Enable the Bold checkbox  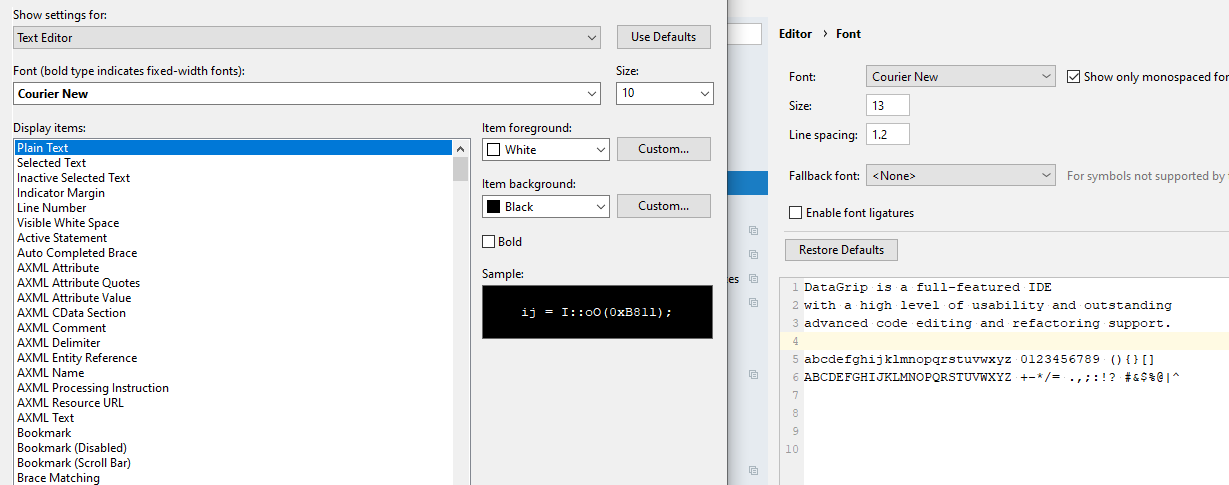(489, 241)
